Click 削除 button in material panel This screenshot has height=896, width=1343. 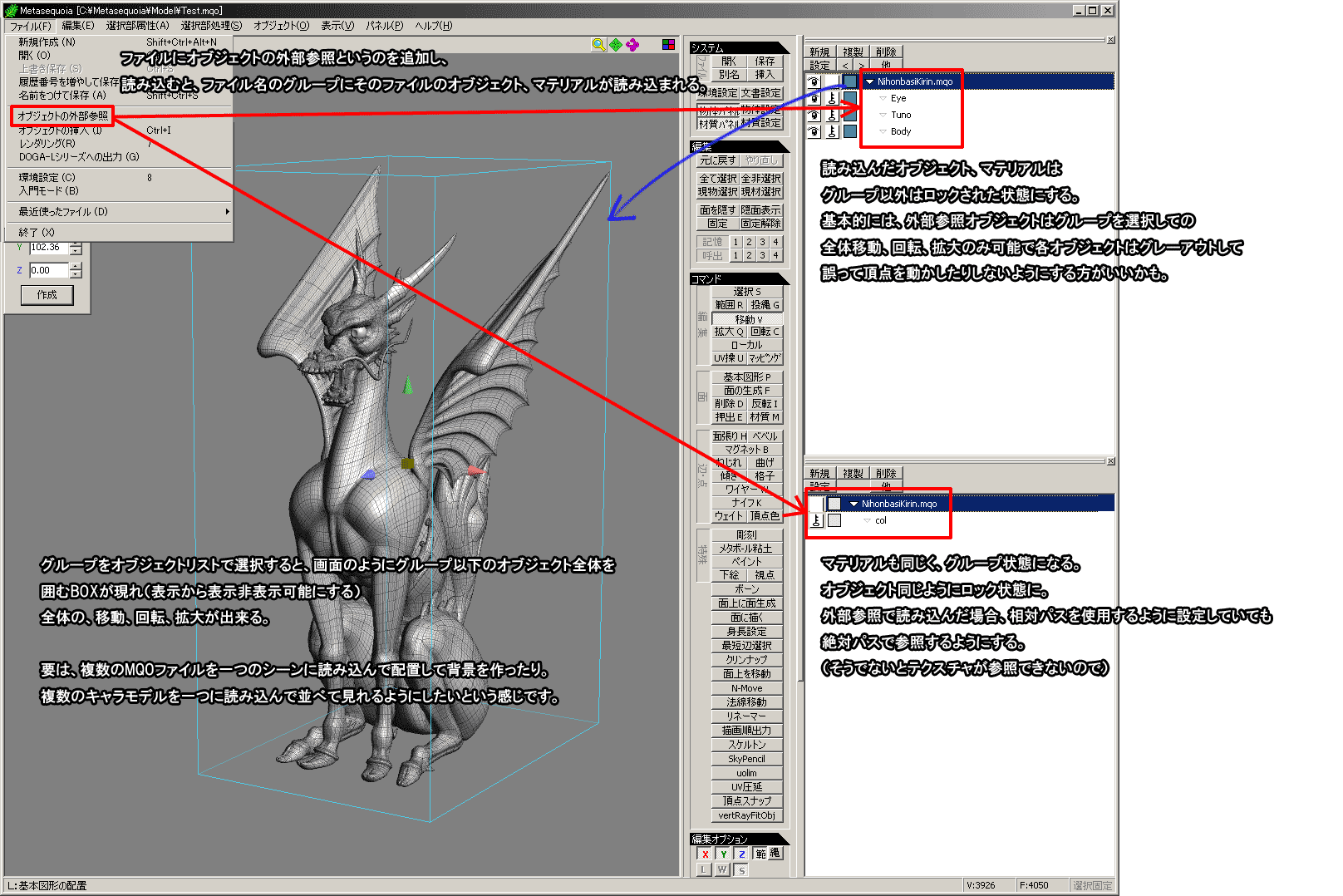(886, 473)
